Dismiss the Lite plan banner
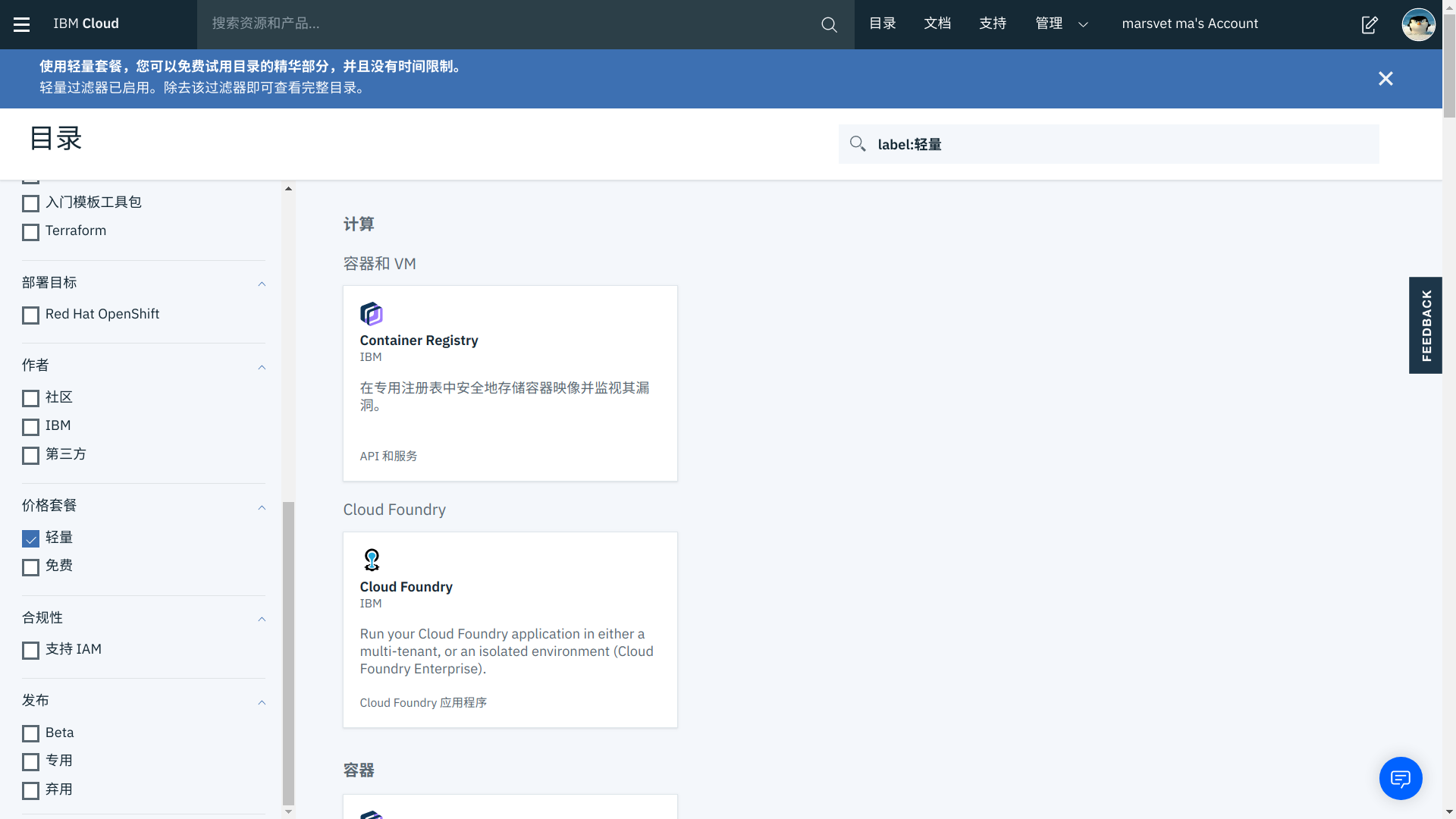Screen dimensions: 1456x819 click(x=1385, y=79)
